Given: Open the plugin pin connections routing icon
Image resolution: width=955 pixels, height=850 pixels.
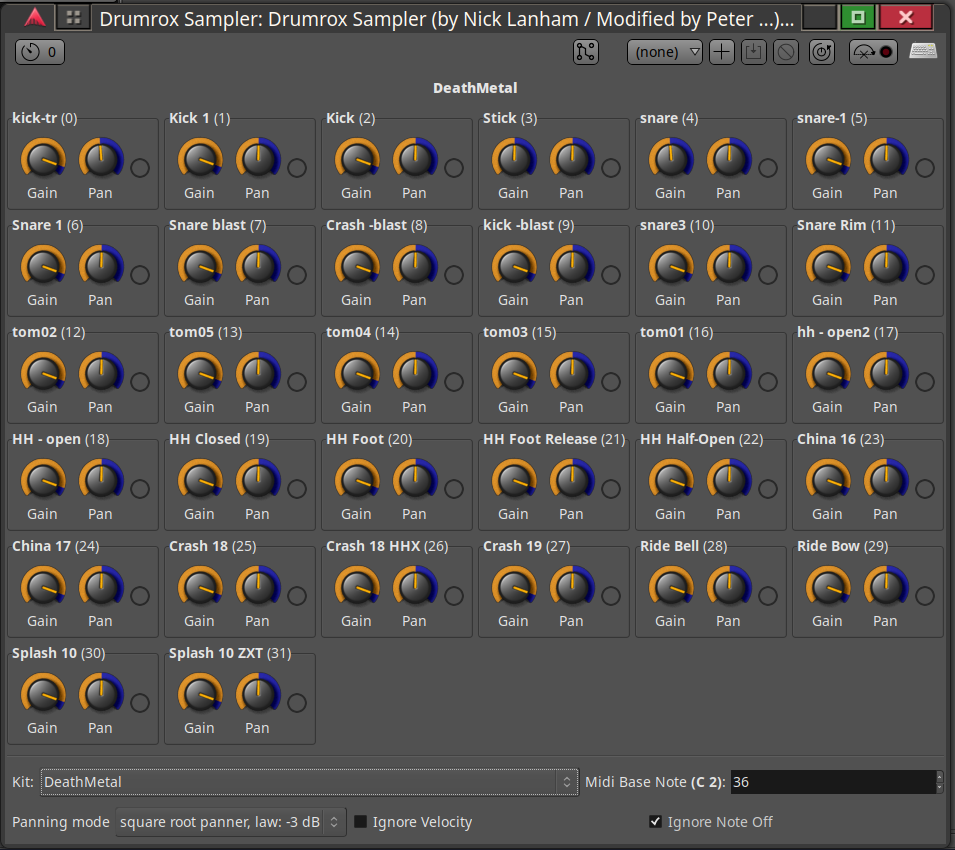Looking at the screenshot, I should [586, 52].
